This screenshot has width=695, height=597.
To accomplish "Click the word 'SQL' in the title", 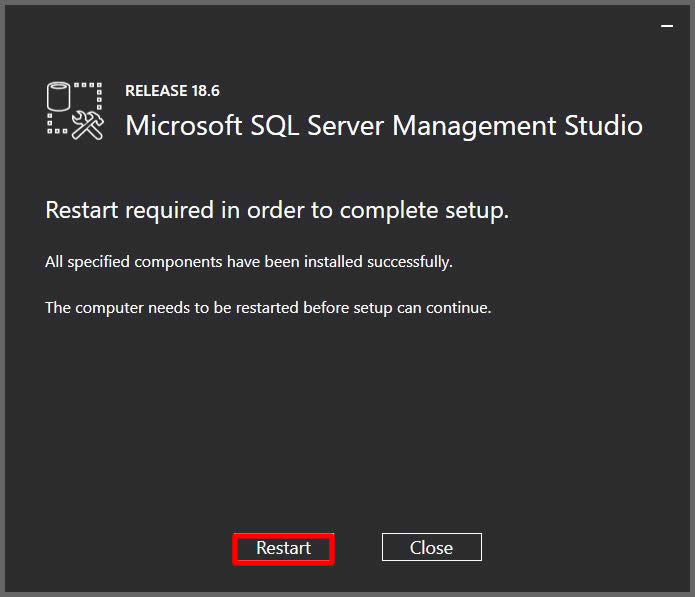I will [x=275, y=126].
